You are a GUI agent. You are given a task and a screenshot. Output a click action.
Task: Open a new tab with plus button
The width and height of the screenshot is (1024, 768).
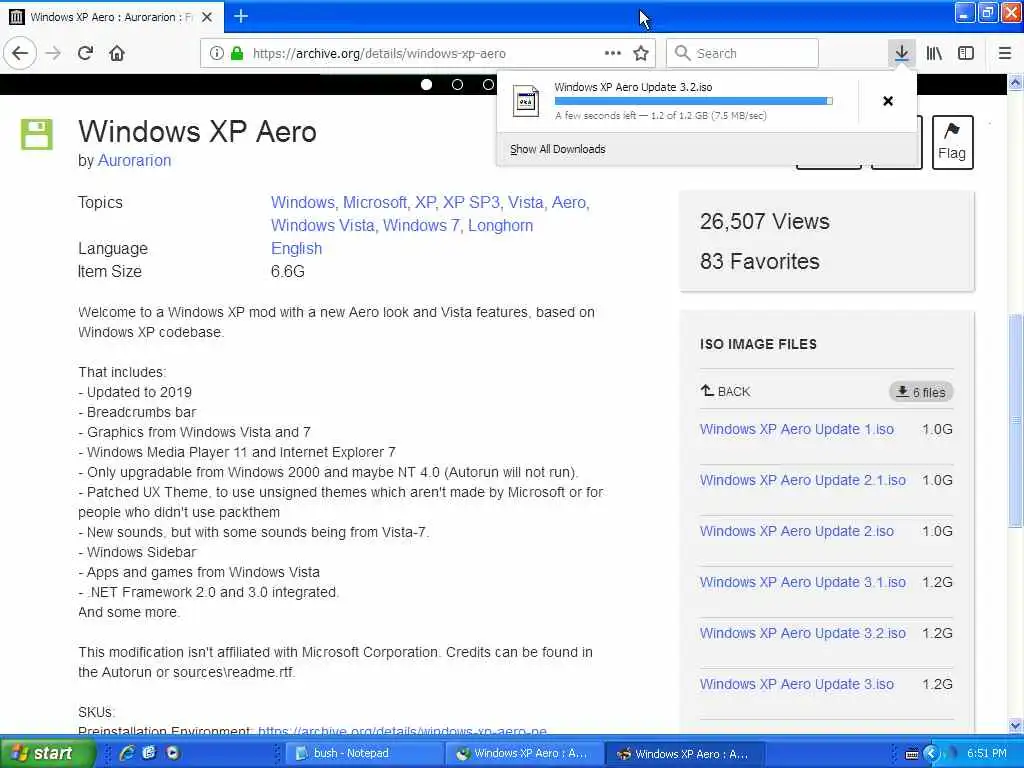coord(240,16)
